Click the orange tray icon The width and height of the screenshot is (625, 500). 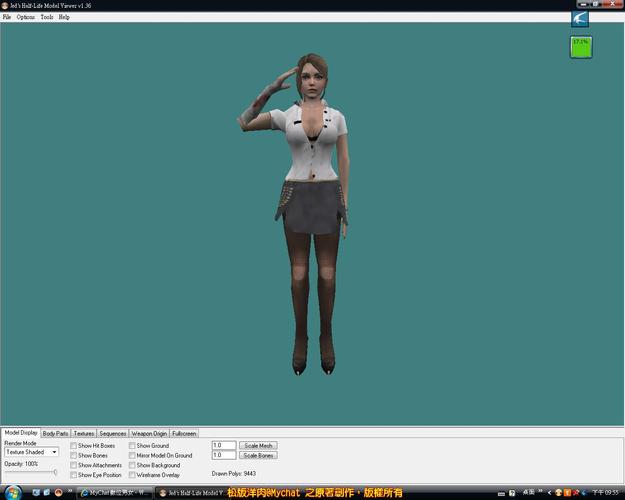click(567, 493)
